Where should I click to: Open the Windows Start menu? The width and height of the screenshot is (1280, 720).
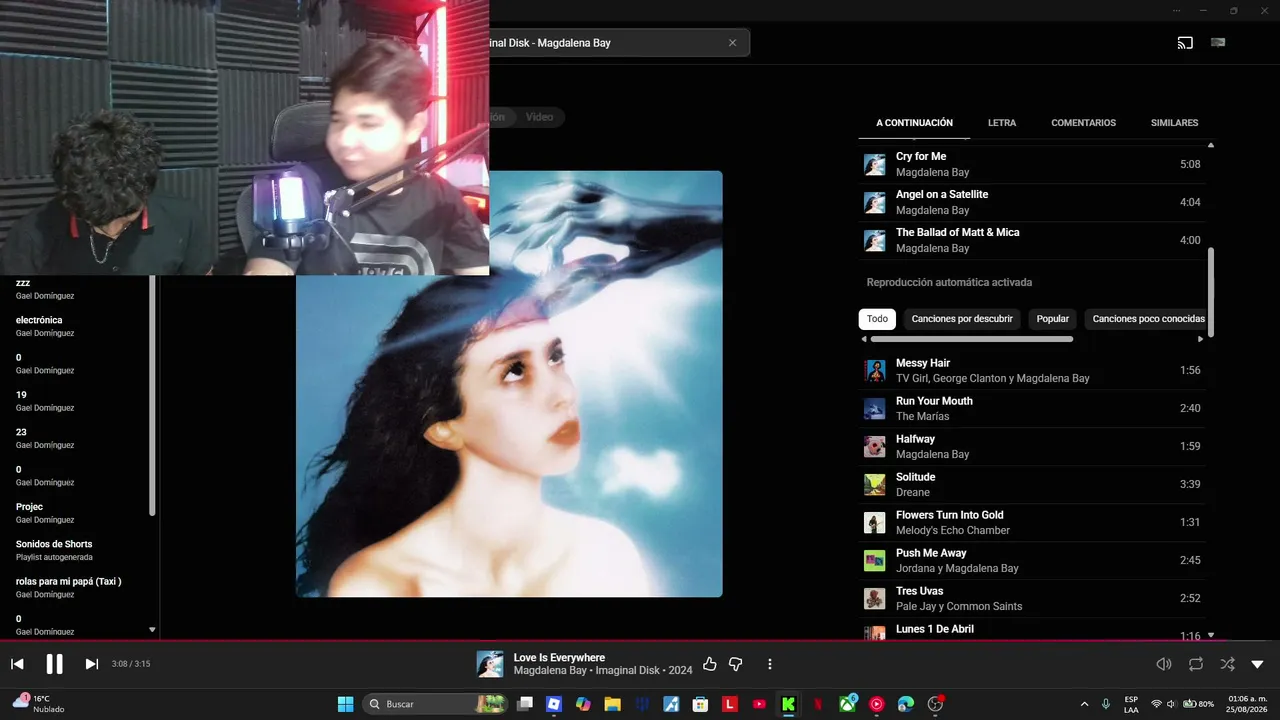[x=345, y=704]
